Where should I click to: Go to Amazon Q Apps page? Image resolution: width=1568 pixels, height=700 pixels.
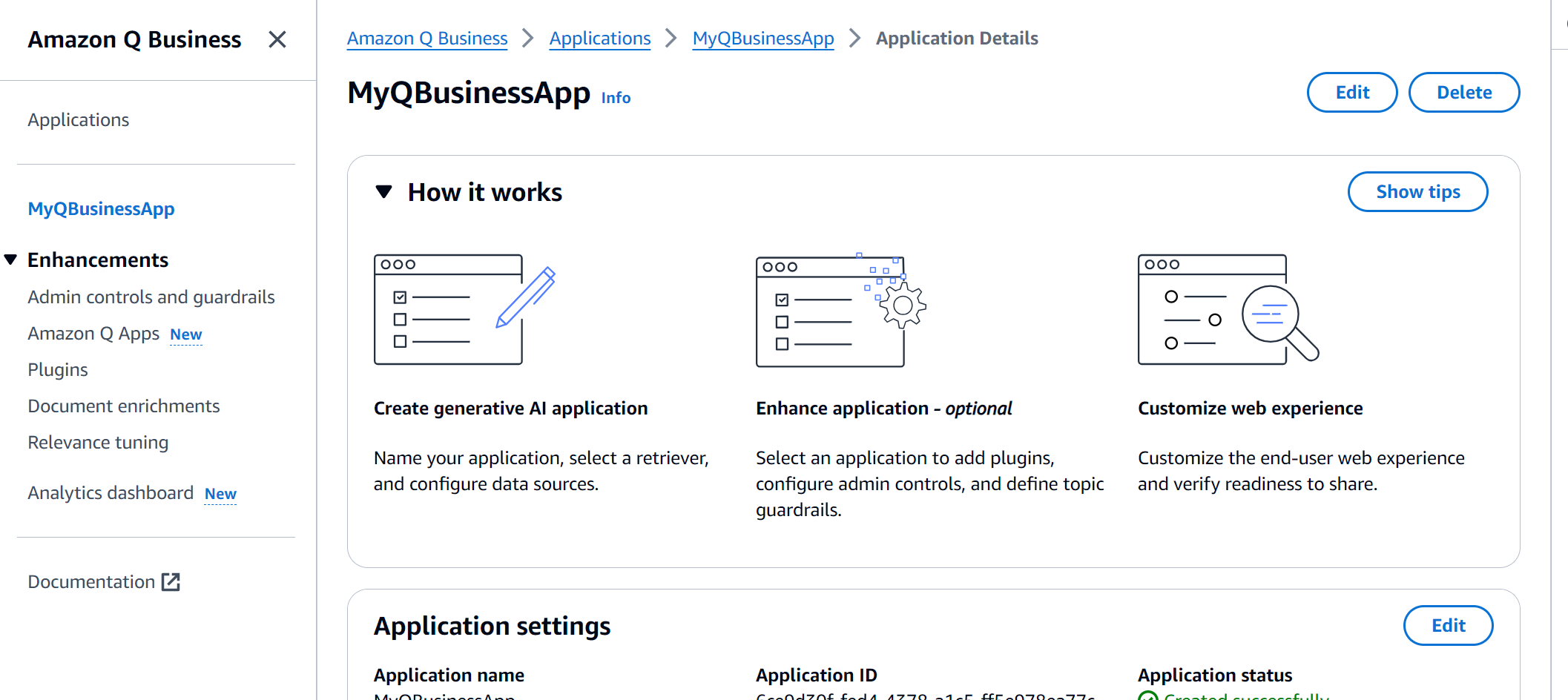(93, 334)
